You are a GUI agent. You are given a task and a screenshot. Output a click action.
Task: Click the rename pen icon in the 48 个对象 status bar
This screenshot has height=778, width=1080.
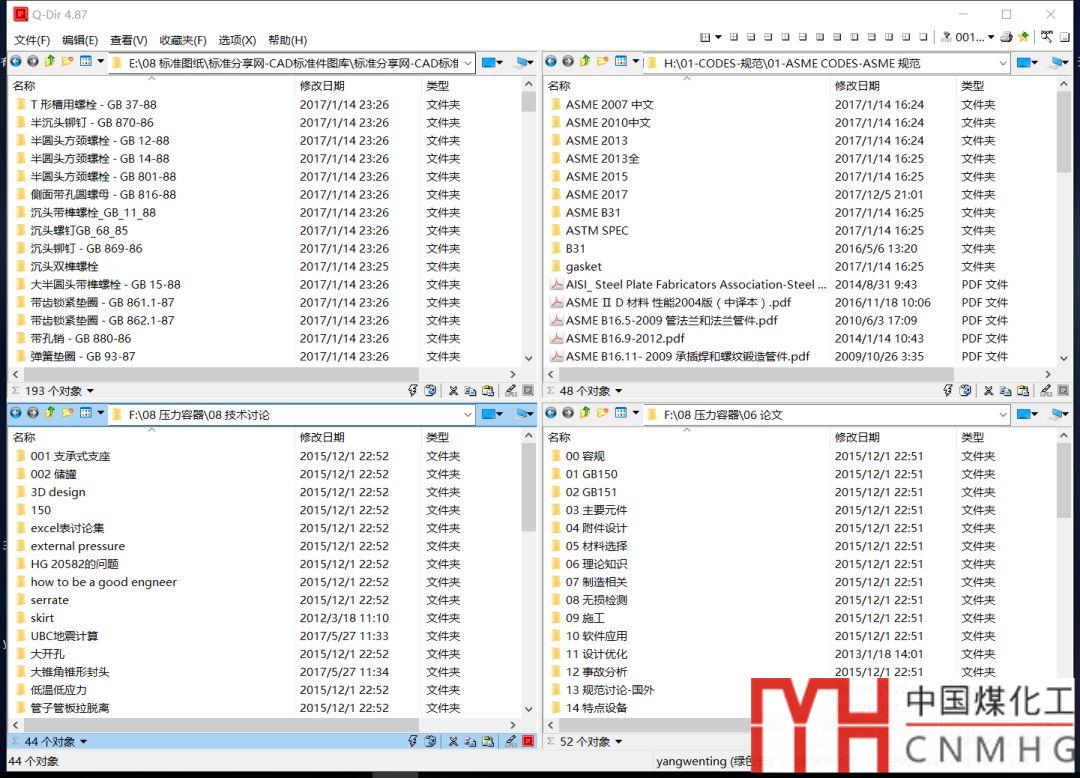pyautogui.click(x=1046, y=390)
